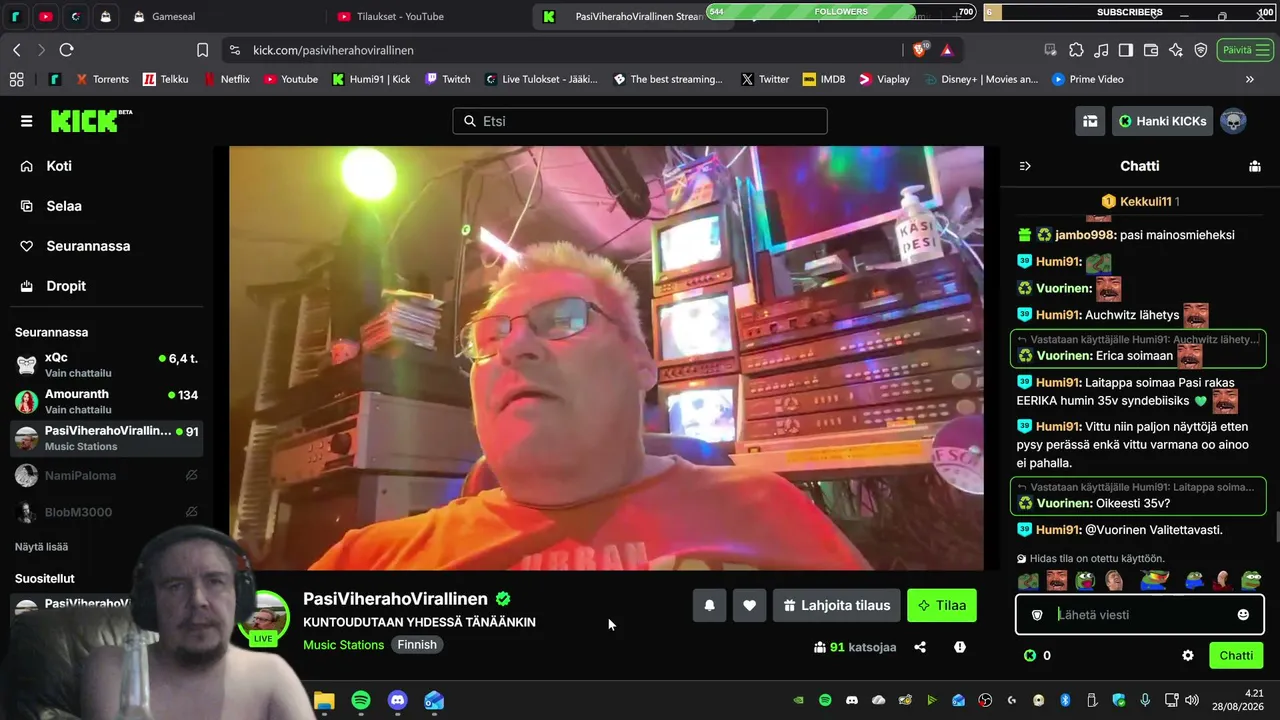Viewport: 1280px width, 720px height.
Task: Toggle follow with the heart button
Action: (x=749, y=605)
